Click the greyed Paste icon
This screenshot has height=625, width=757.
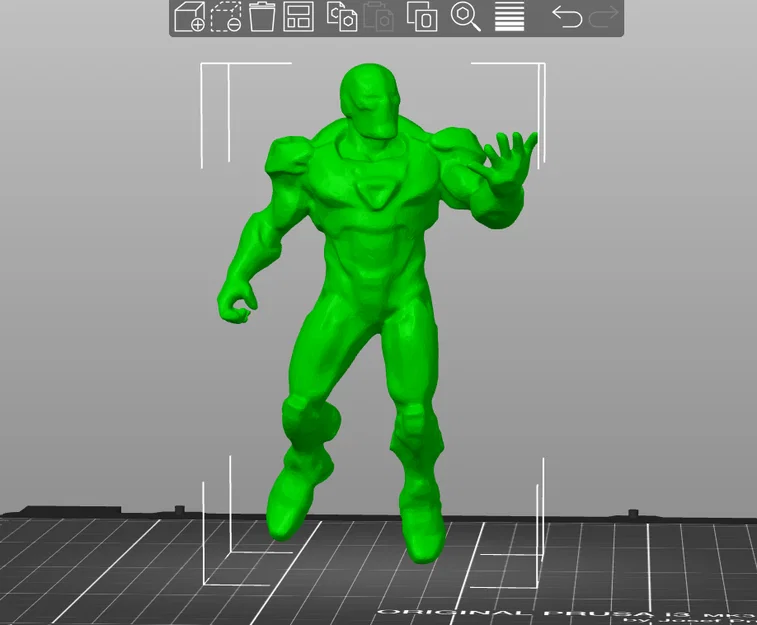click(378, 17)
